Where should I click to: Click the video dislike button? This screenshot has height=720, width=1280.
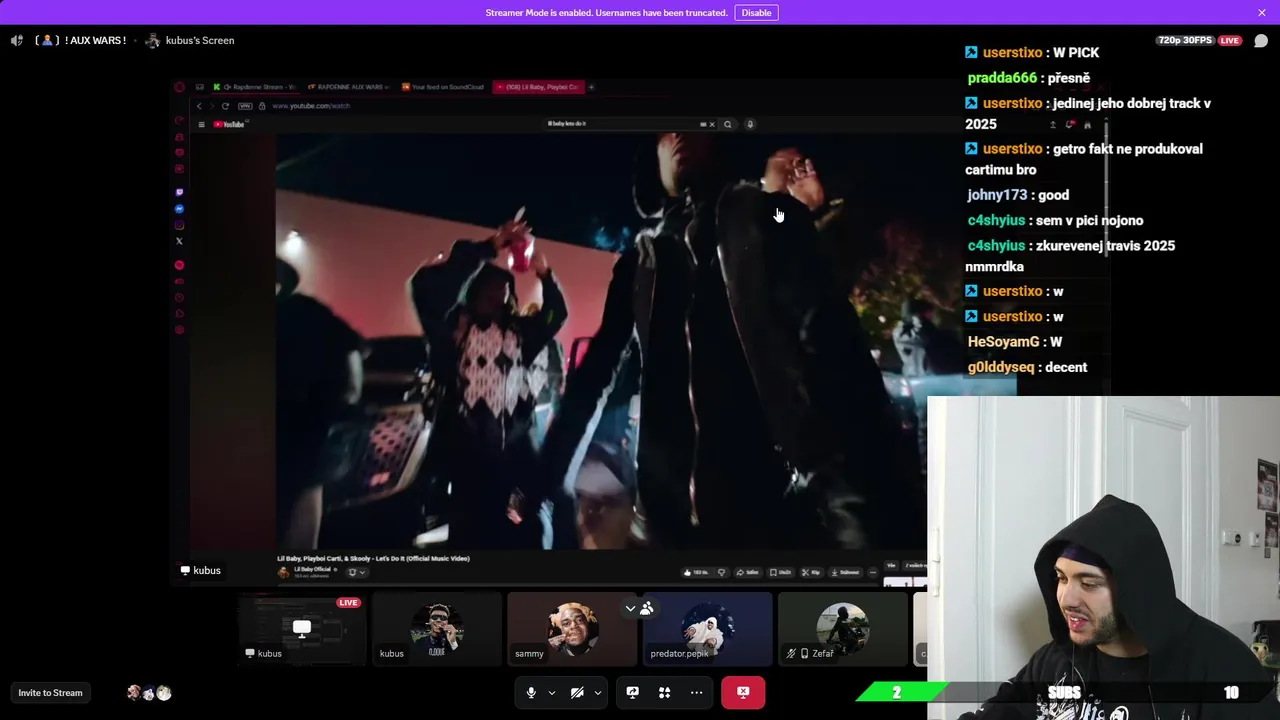pos(721,573)
